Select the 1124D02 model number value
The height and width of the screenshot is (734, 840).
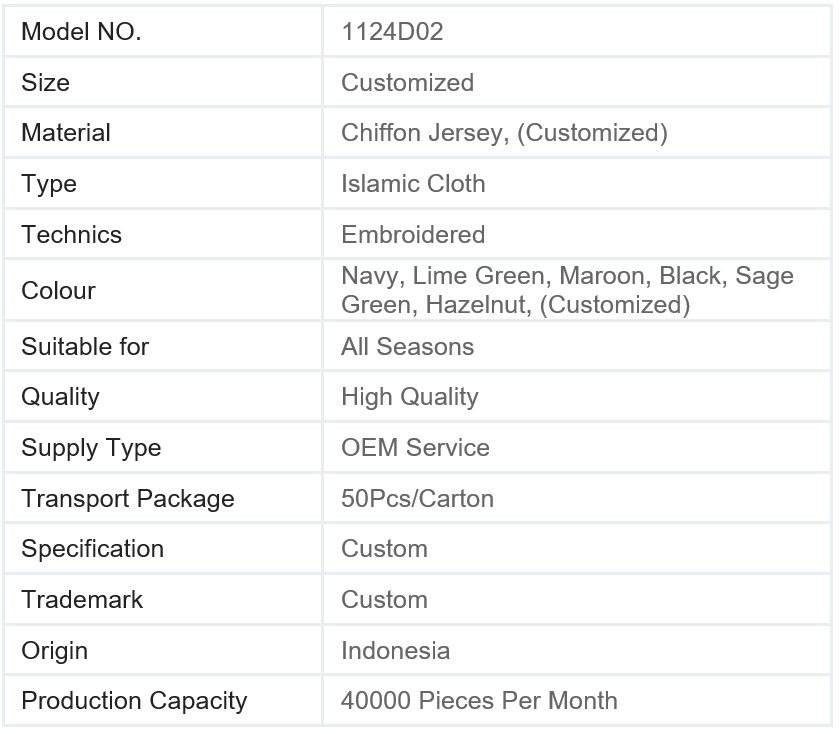tap(392, 32)
